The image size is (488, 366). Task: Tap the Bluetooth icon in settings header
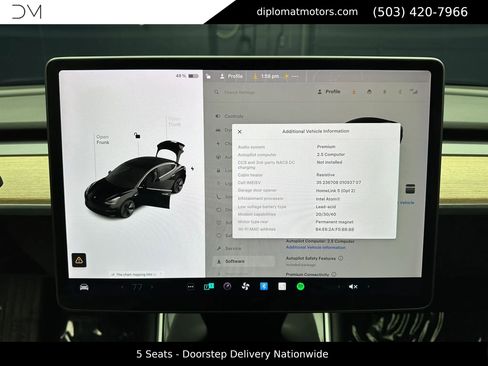[385, 92]
